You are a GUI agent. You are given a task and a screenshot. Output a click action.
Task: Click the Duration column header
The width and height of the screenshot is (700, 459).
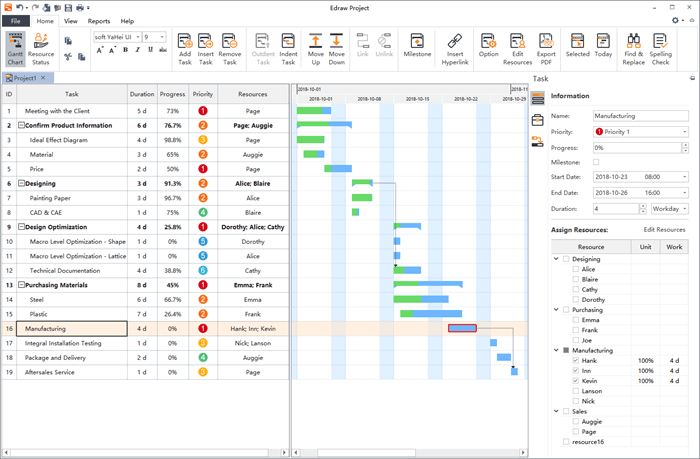(142, 94)
